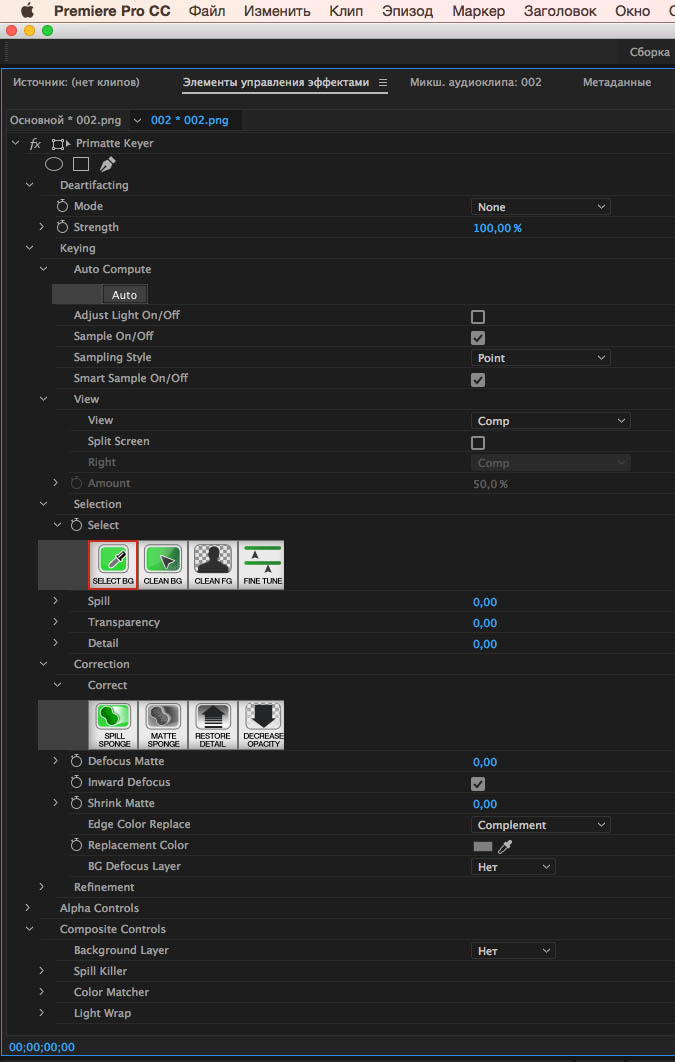The height and width of the screenshot is (1062, 675).
Task: Click the Detail value 0,00
Action: [x=485, y=643]
